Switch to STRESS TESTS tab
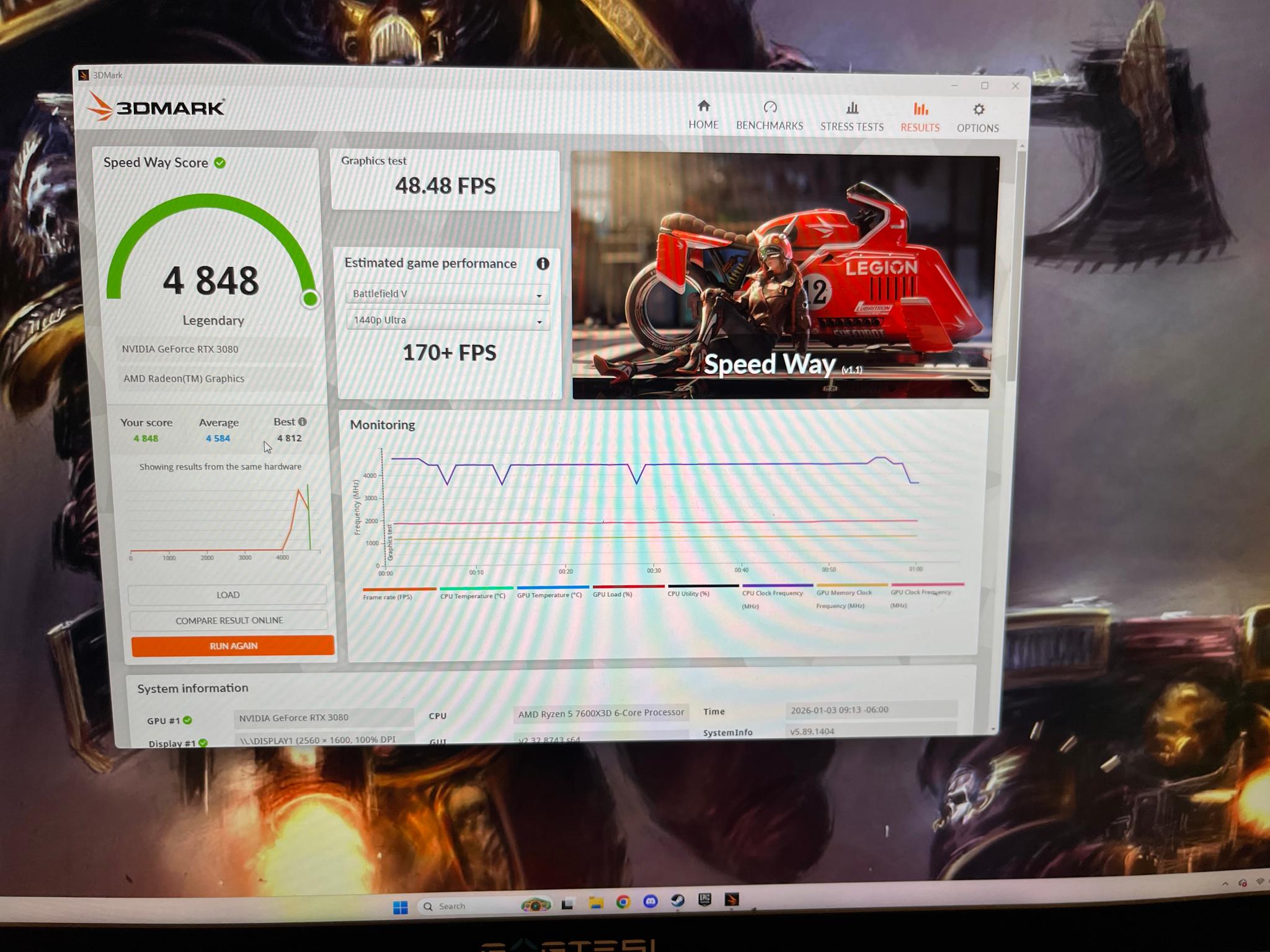The image size is (1270, 952). tap(852, 117)
